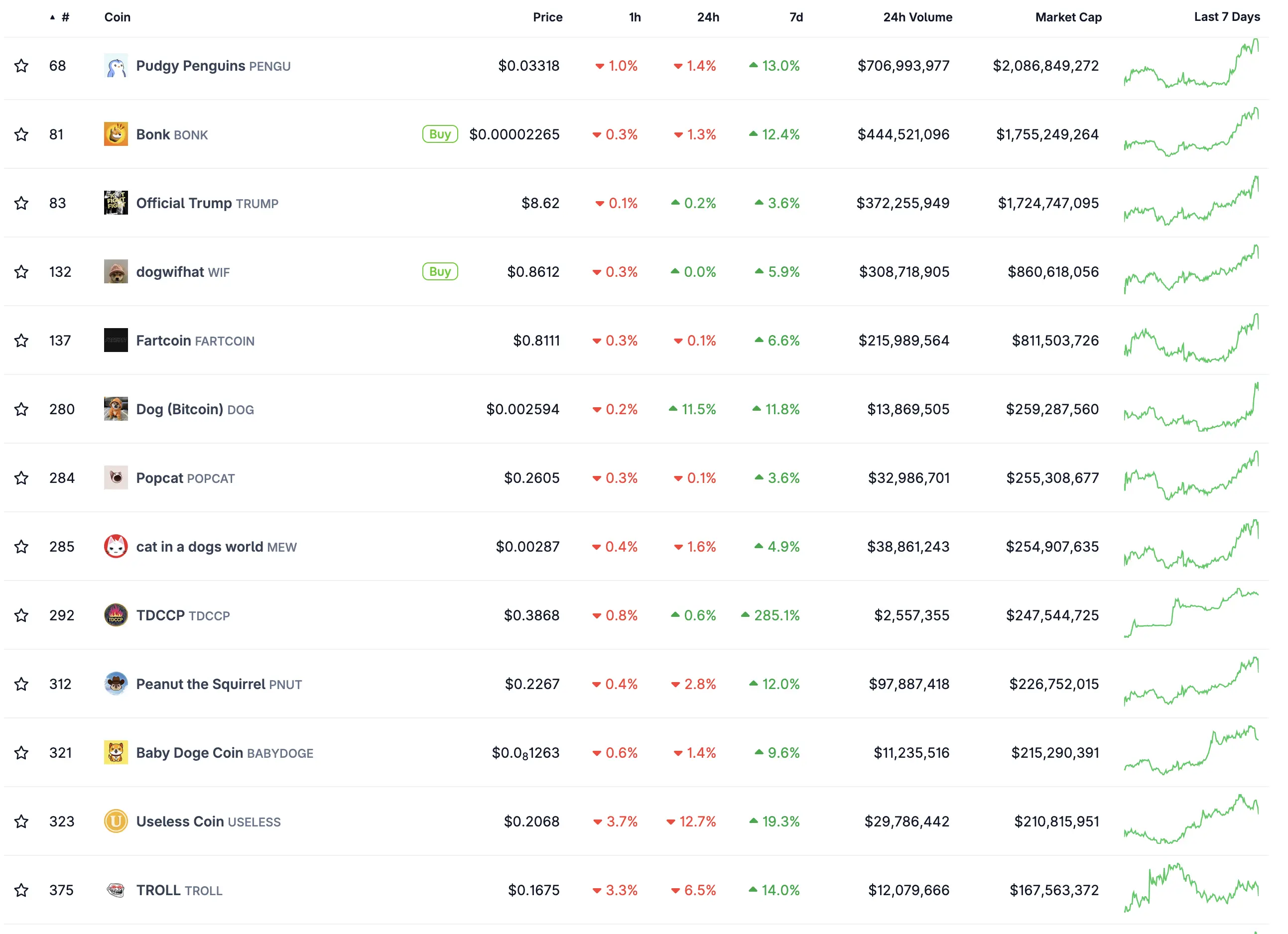This screenshot has width=1288, height=934.
Task: Click the Bonk coin logo
Action: tap(116, 134)
